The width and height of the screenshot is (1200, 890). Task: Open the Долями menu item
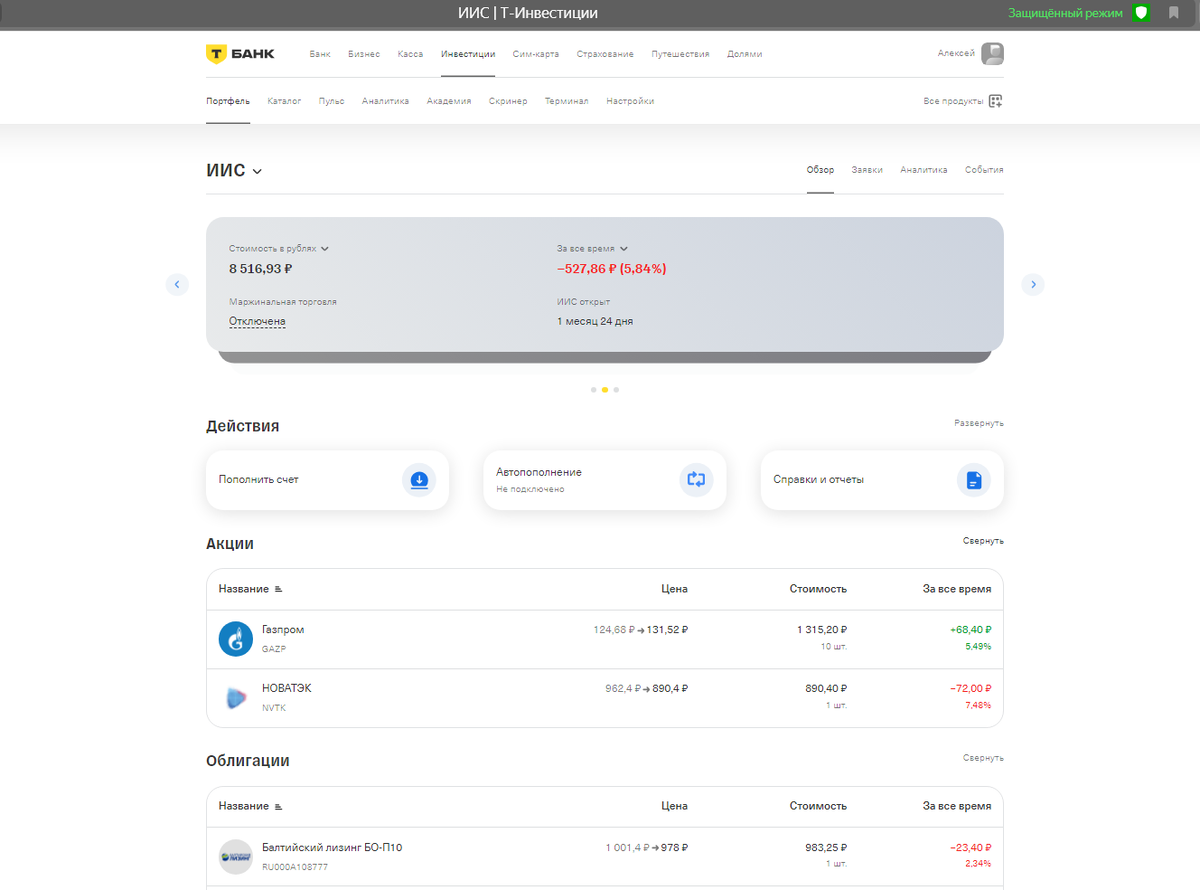pyautogui.click(x=744, y=54)
